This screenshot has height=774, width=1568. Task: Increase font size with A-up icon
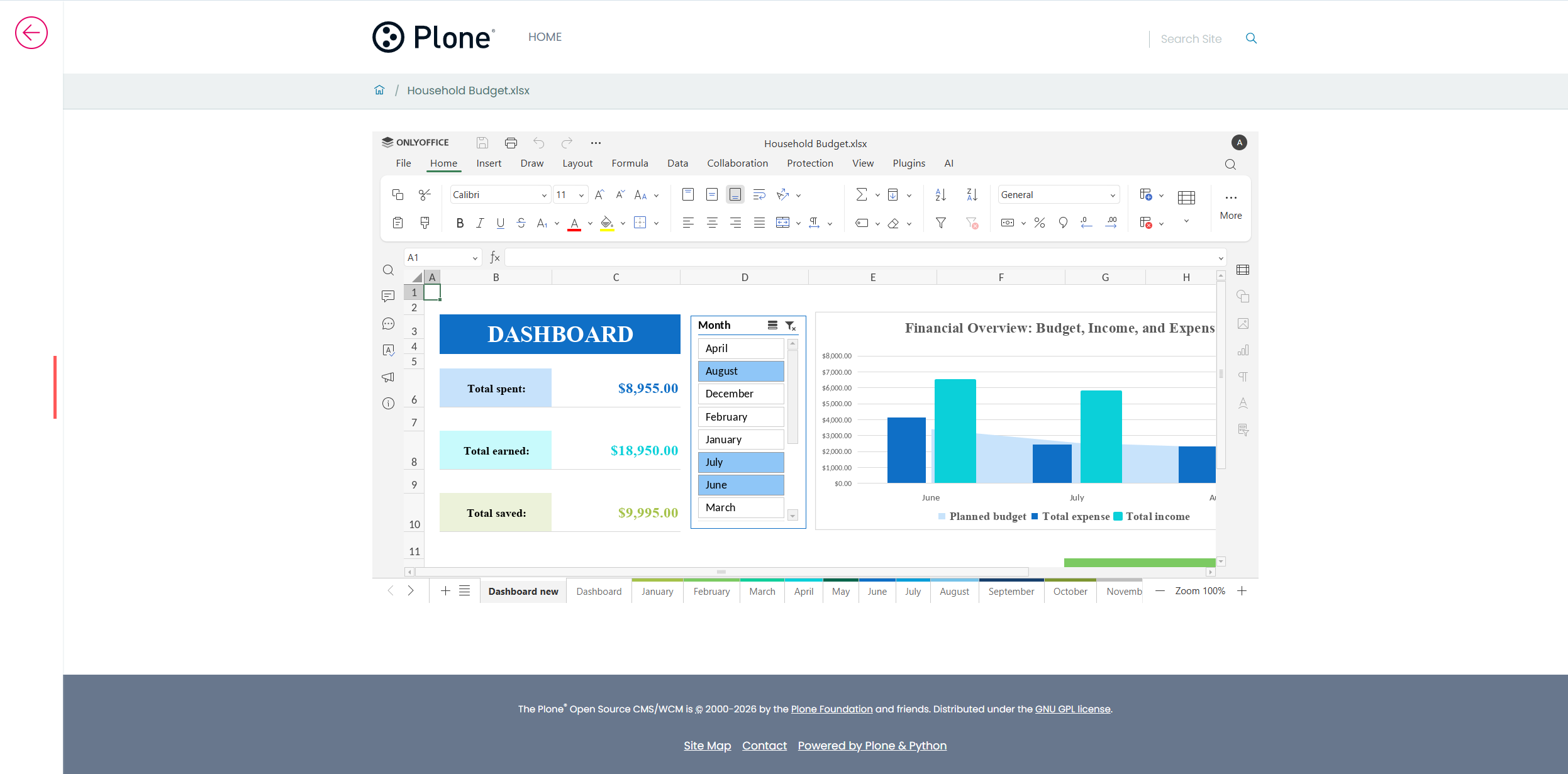(x=599, y=194)
